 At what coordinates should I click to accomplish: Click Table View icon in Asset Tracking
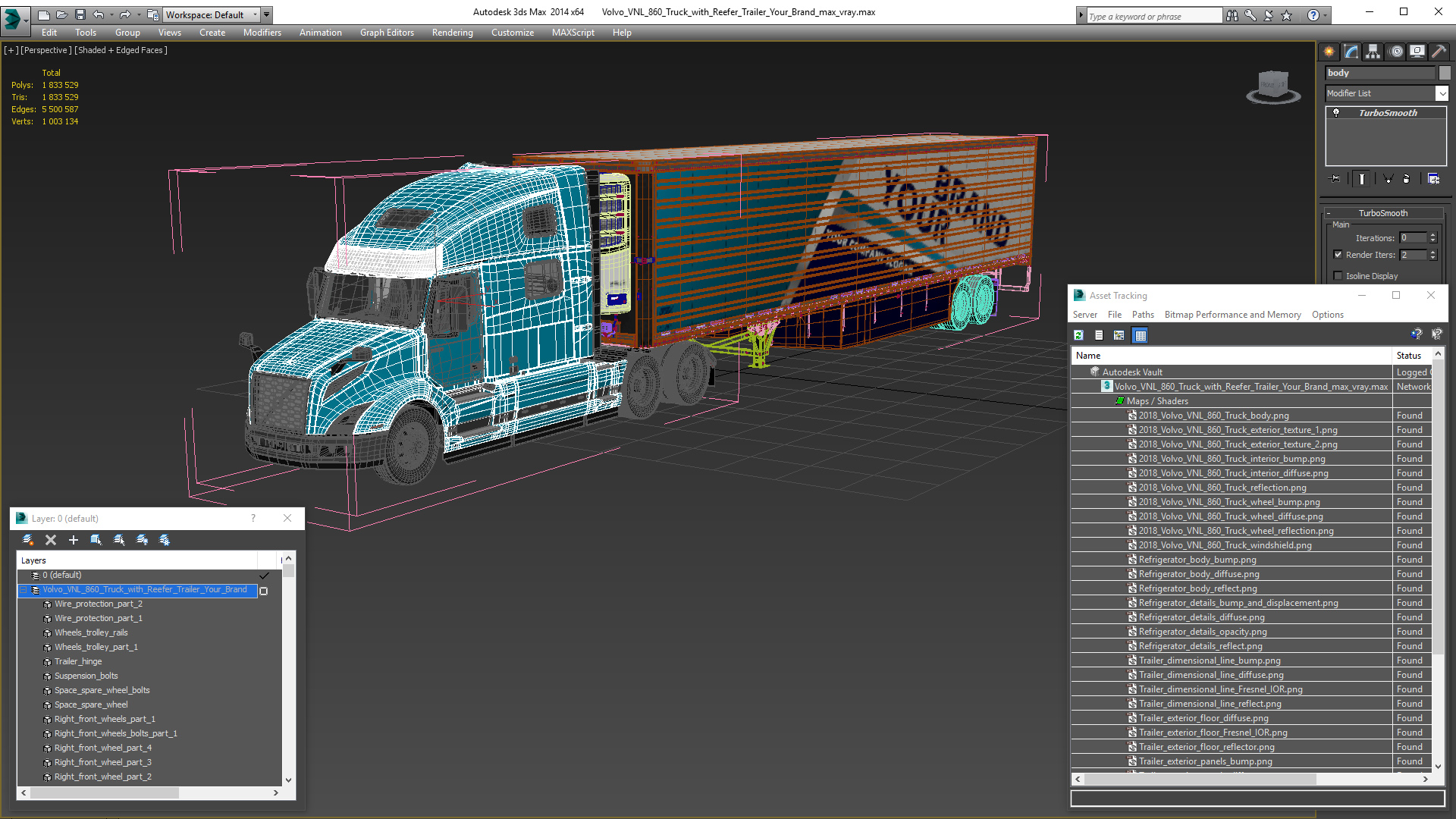(x=1141, y=335)
